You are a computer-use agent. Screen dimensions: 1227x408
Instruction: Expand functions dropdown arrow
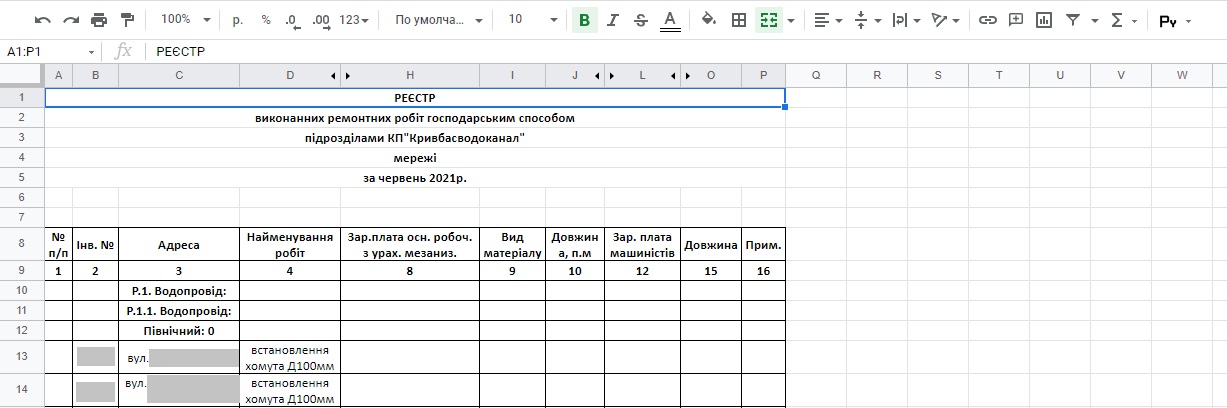[1134, 21]
